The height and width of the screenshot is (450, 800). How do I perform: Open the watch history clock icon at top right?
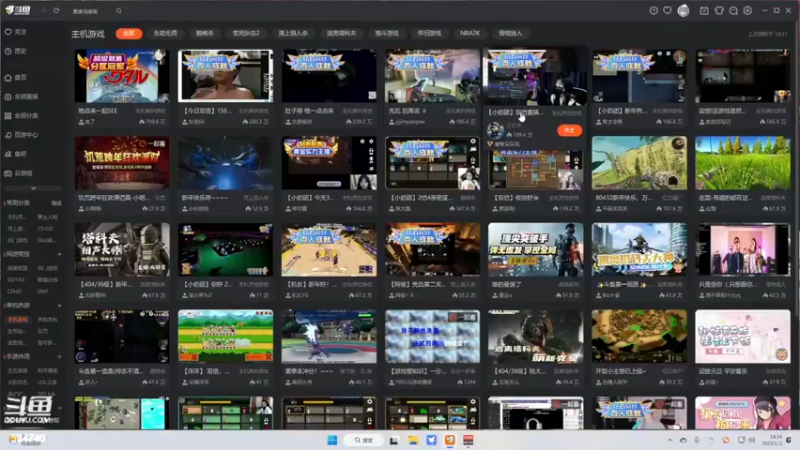(x=653, y=10)
